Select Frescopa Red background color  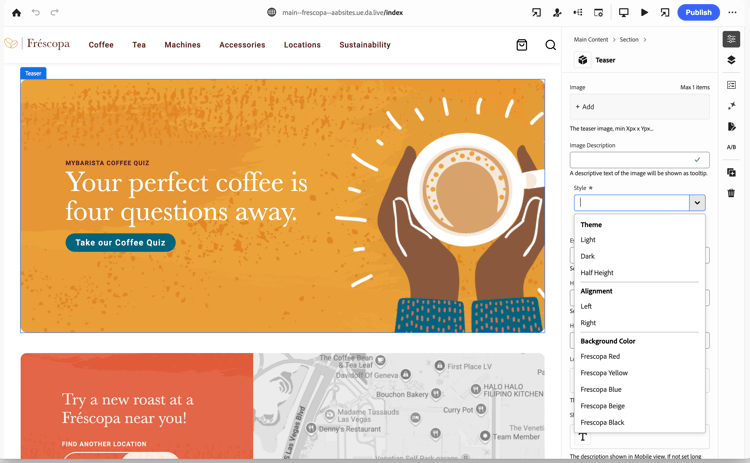click(600, 356)
